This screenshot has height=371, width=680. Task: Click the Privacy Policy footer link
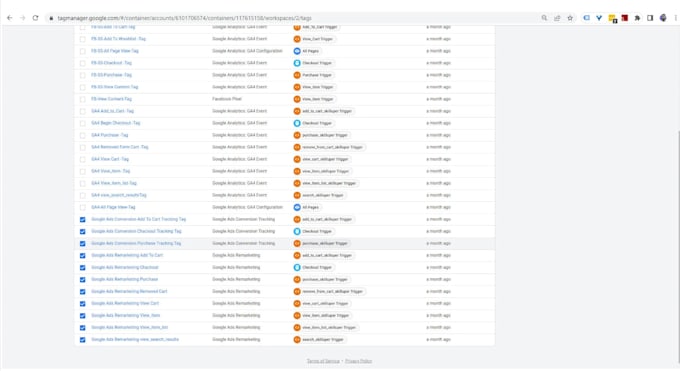click(x=359, y=361)
